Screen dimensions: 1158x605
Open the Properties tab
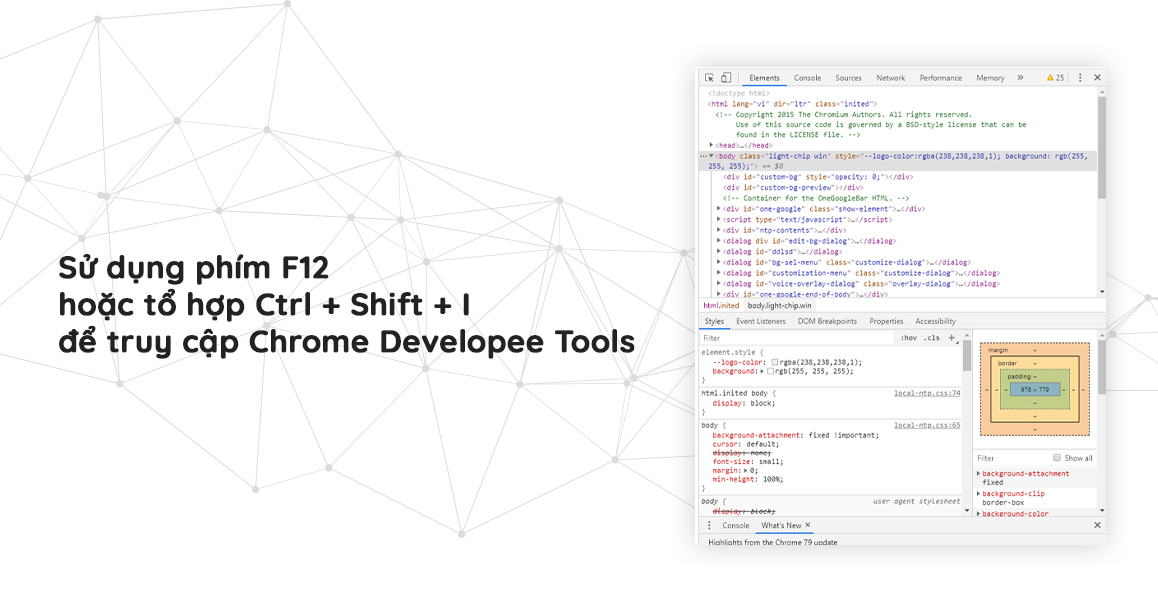(886, 321)
